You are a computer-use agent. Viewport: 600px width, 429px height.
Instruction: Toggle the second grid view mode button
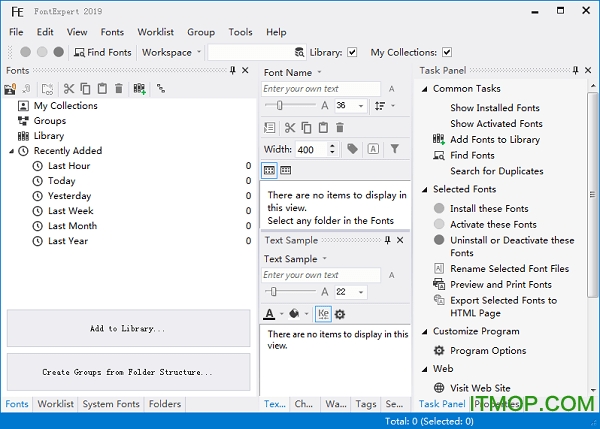point(285,170)
